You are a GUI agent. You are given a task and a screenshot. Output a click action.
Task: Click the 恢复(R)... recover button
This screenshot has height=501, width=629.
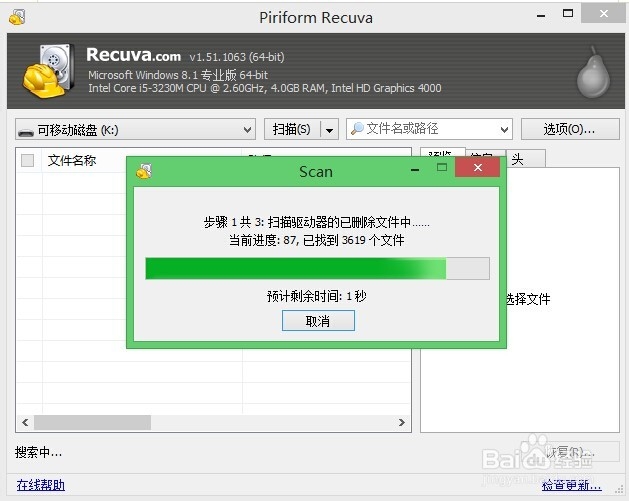570,452
